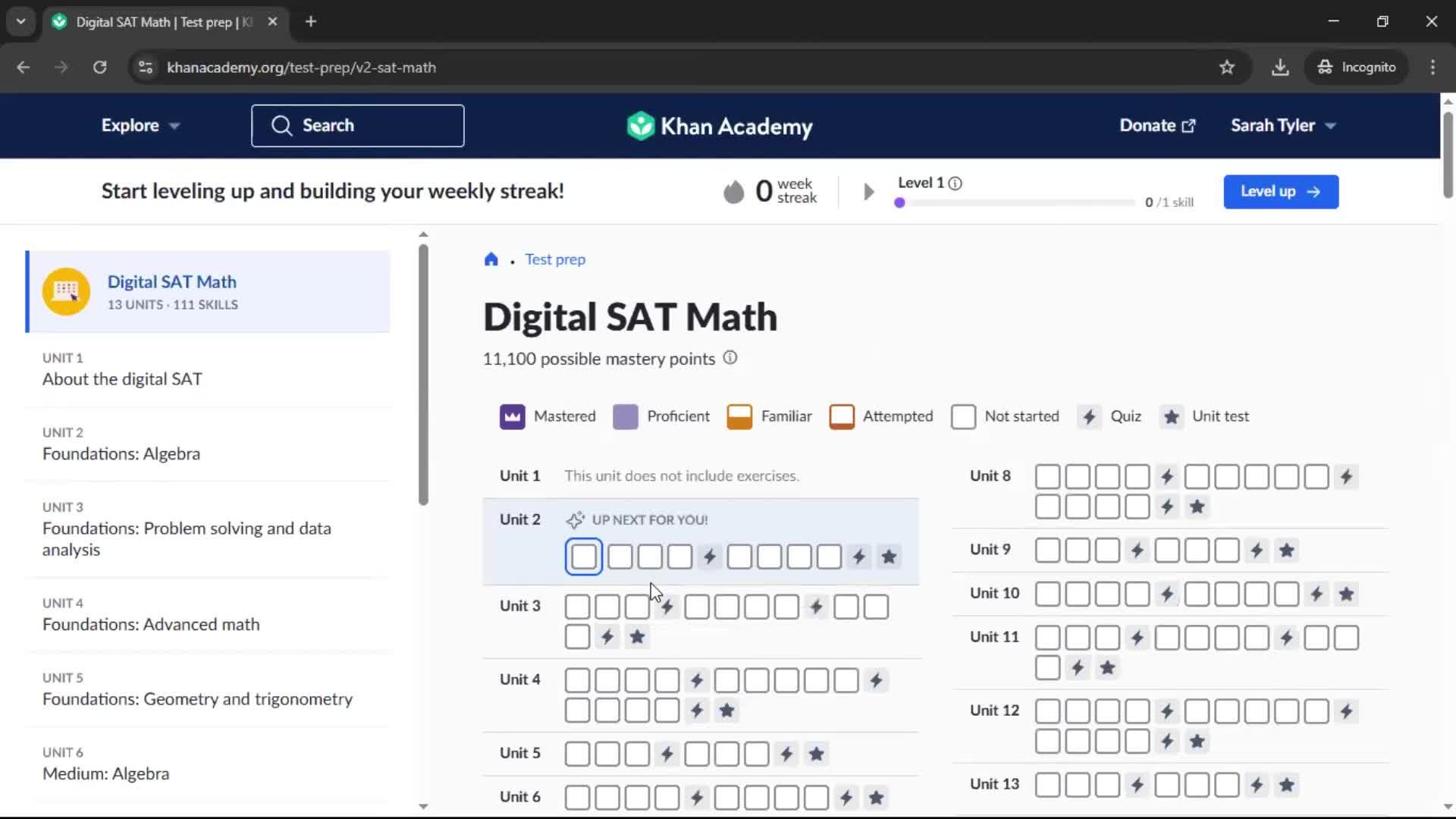
Task: Click the sidebar scrollbar thumb
Action: pos(423,375)
